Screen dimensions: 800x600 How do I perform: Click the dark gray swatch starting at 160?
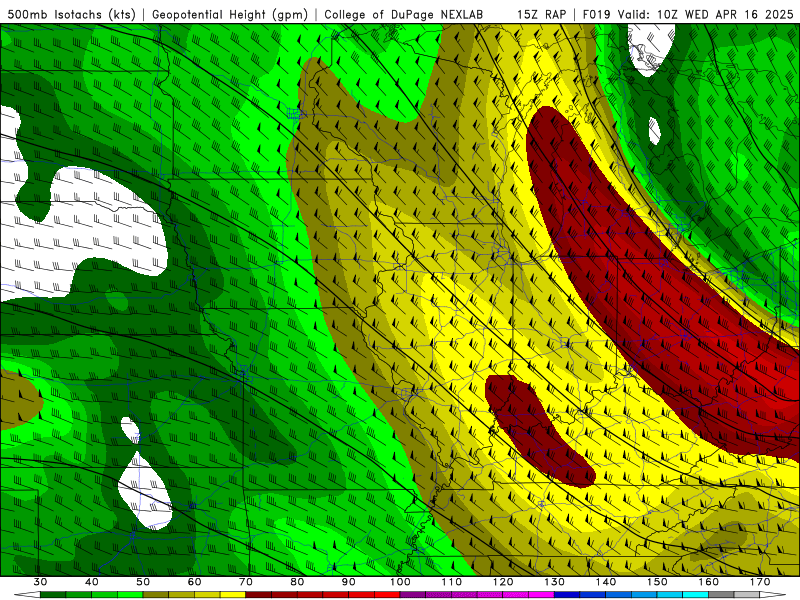point(721,595)
